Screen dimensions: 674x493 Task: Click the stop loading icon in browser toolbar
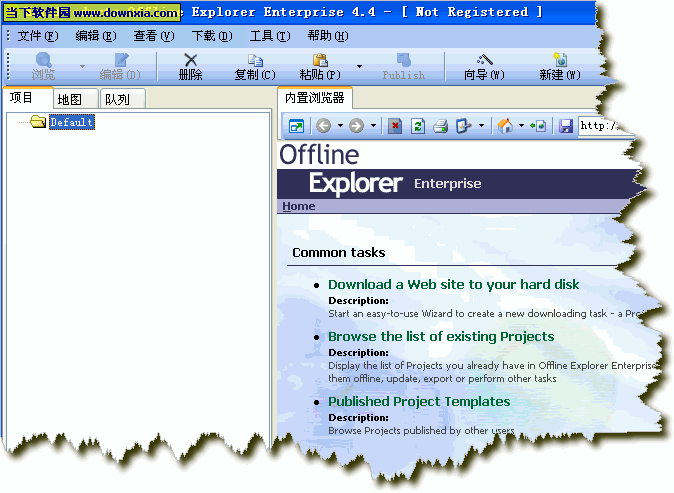point(395,126)
